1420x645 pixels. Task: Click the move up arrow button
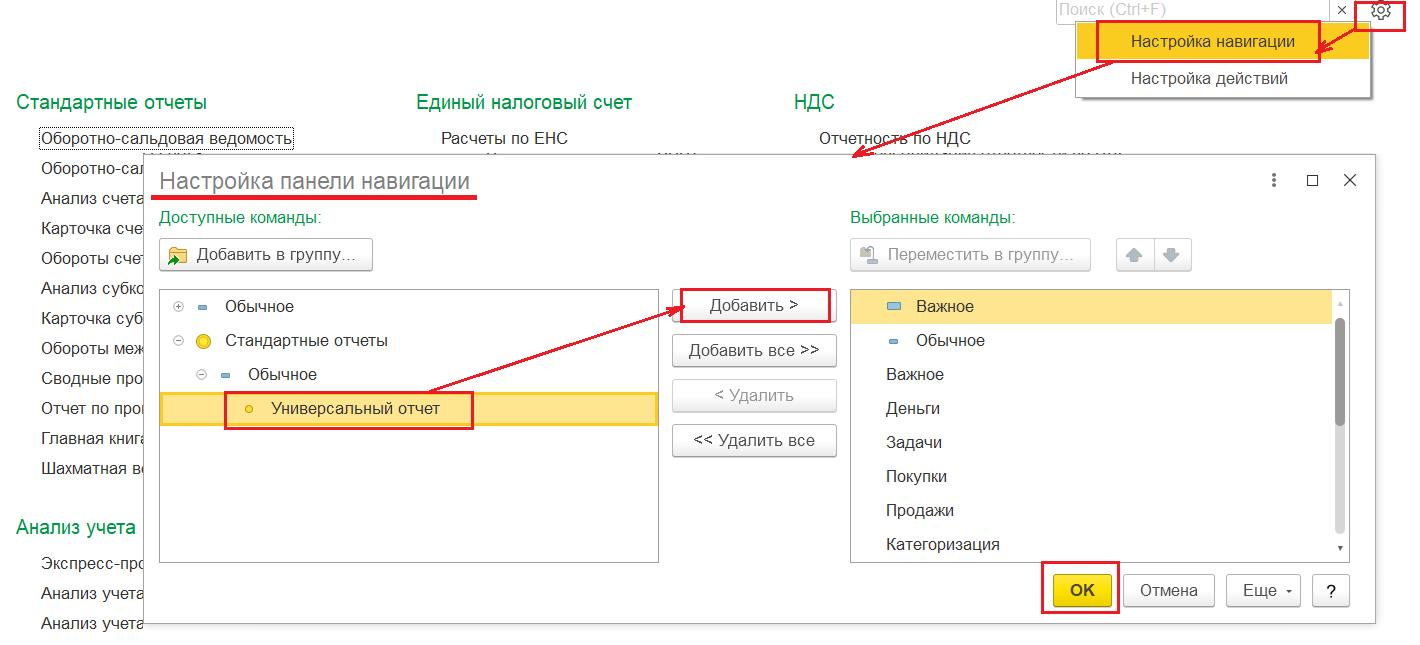(x=1134, y=255)
